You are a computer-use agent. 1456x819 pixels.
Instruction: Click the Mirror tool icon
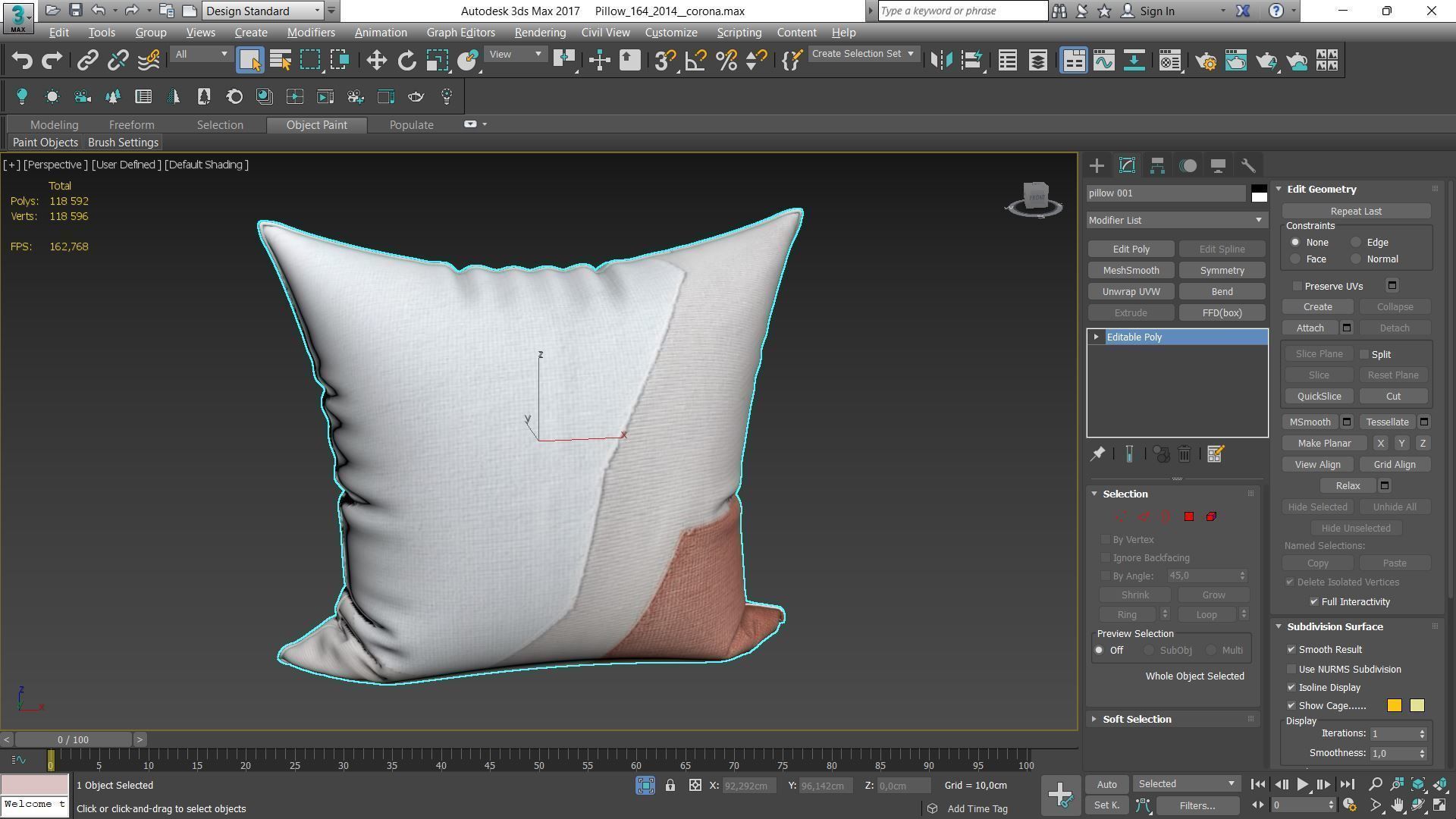941,61
